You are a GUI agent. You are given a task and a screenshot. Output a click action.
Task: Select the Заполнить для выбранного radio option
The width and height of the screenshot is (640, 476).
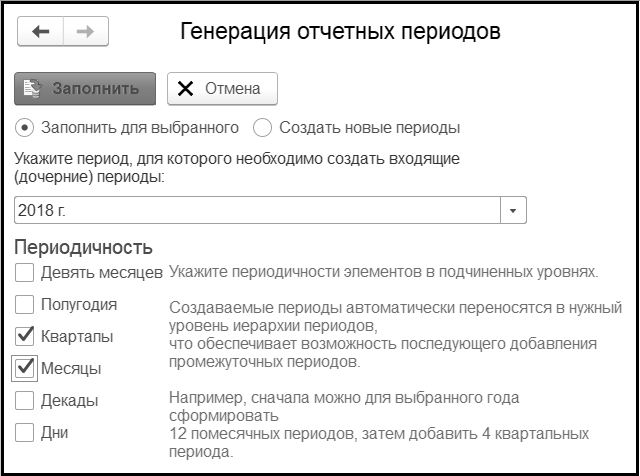click(x=25, y=128)
